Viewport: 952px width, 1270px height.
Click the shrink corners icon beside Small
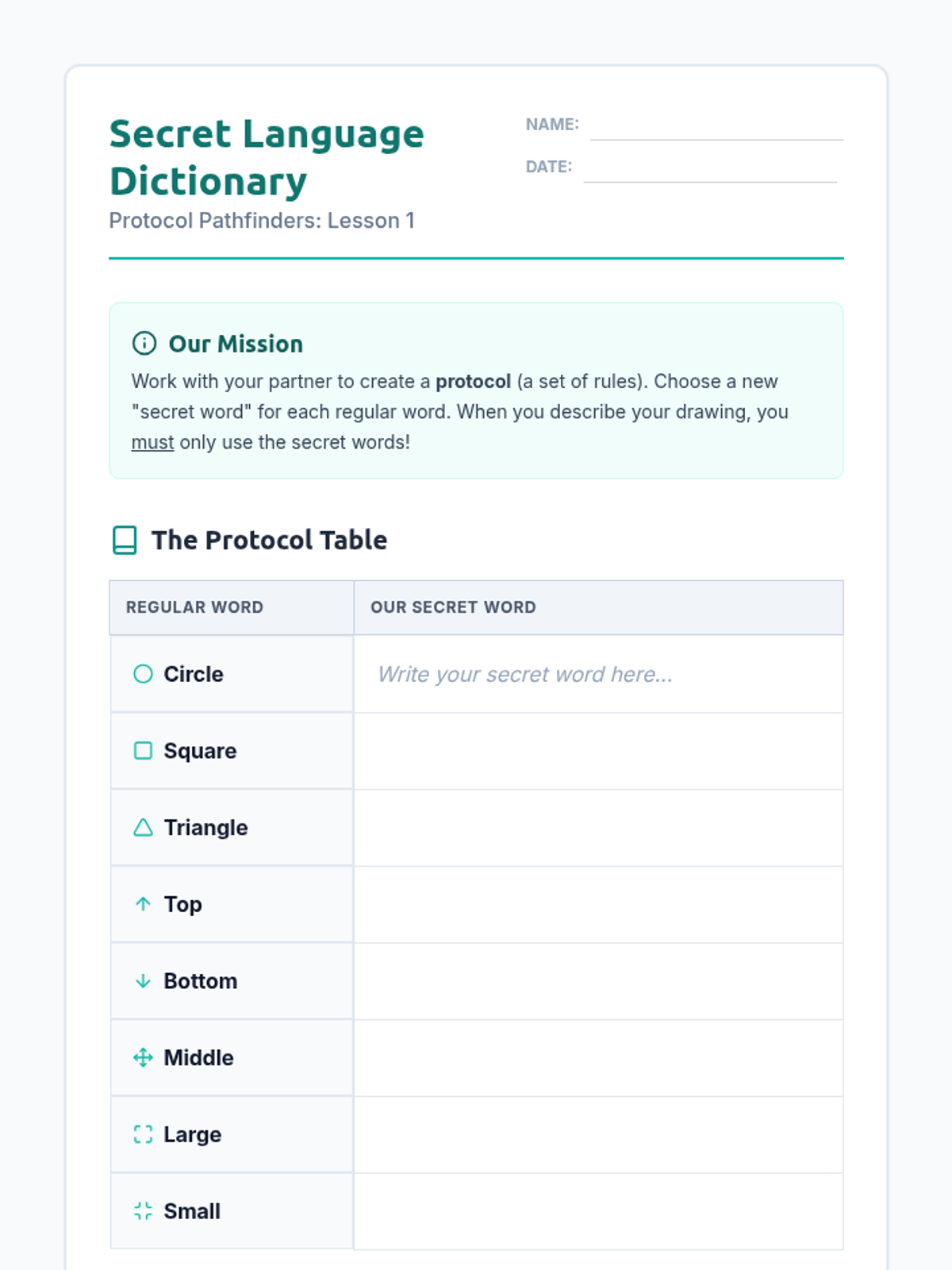click(x=143, y=1211)
